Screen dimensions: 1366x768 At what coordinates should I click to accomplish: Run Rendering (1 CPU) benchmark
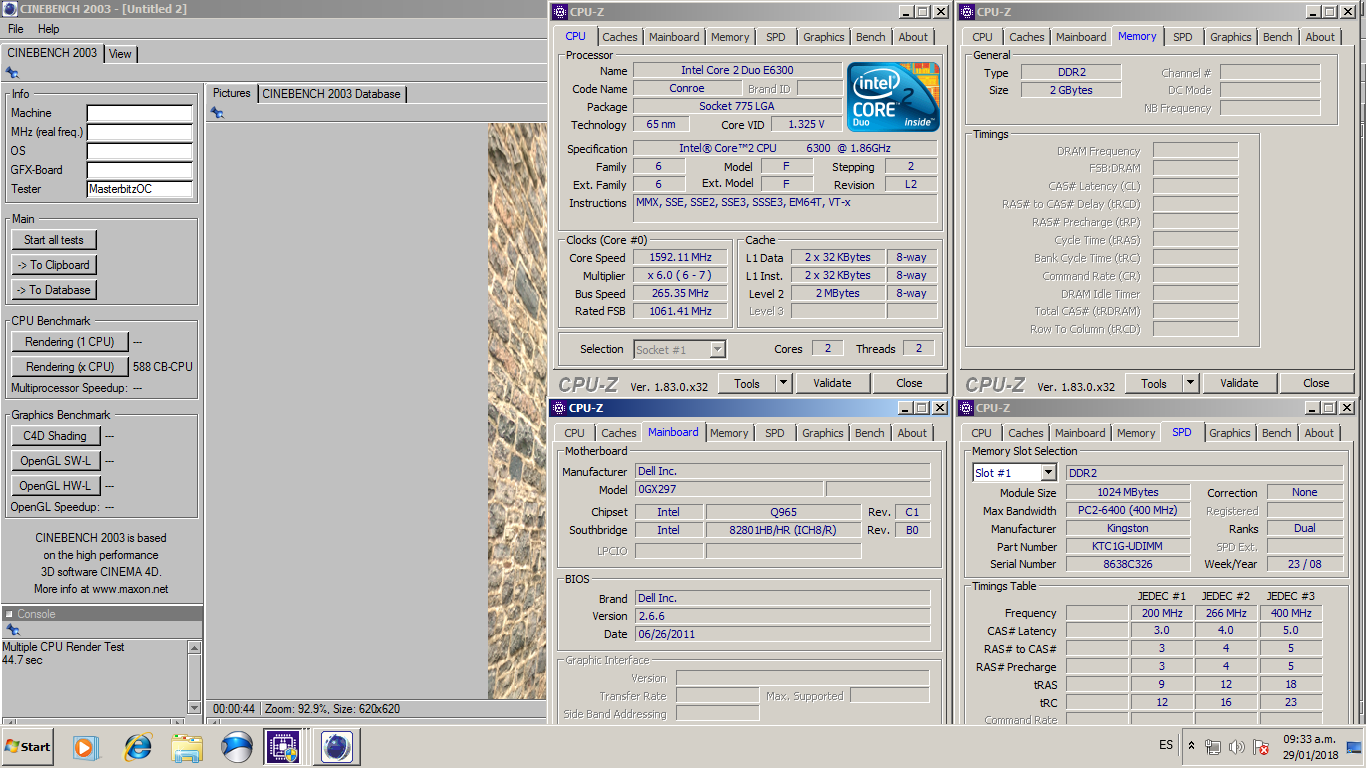click(x=70, y=342)
